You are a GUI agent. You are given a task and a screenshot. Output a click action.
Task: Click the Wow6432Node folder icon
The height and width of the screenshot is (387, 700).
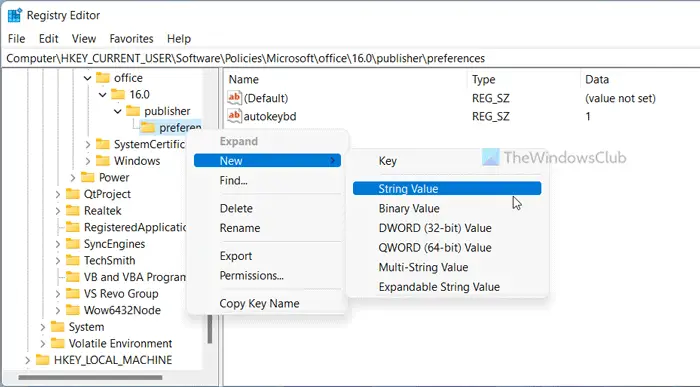click(x=72, y=310)
